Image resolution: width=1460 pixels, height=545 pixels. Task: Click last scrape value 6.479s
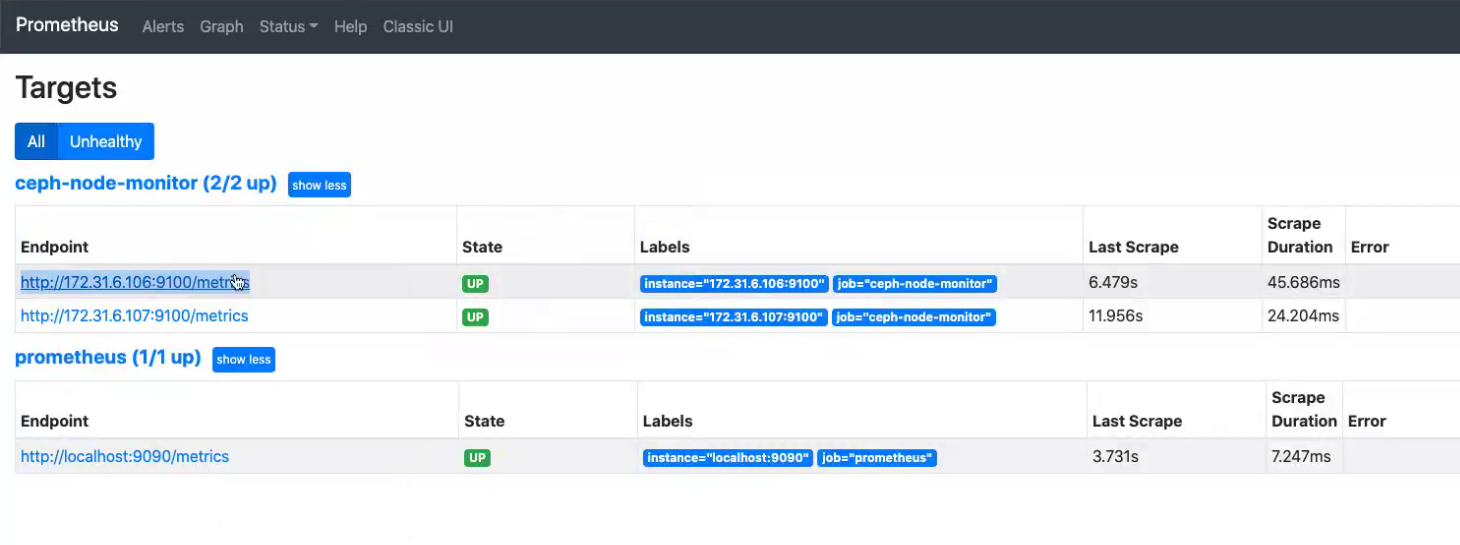(1113, 283)
